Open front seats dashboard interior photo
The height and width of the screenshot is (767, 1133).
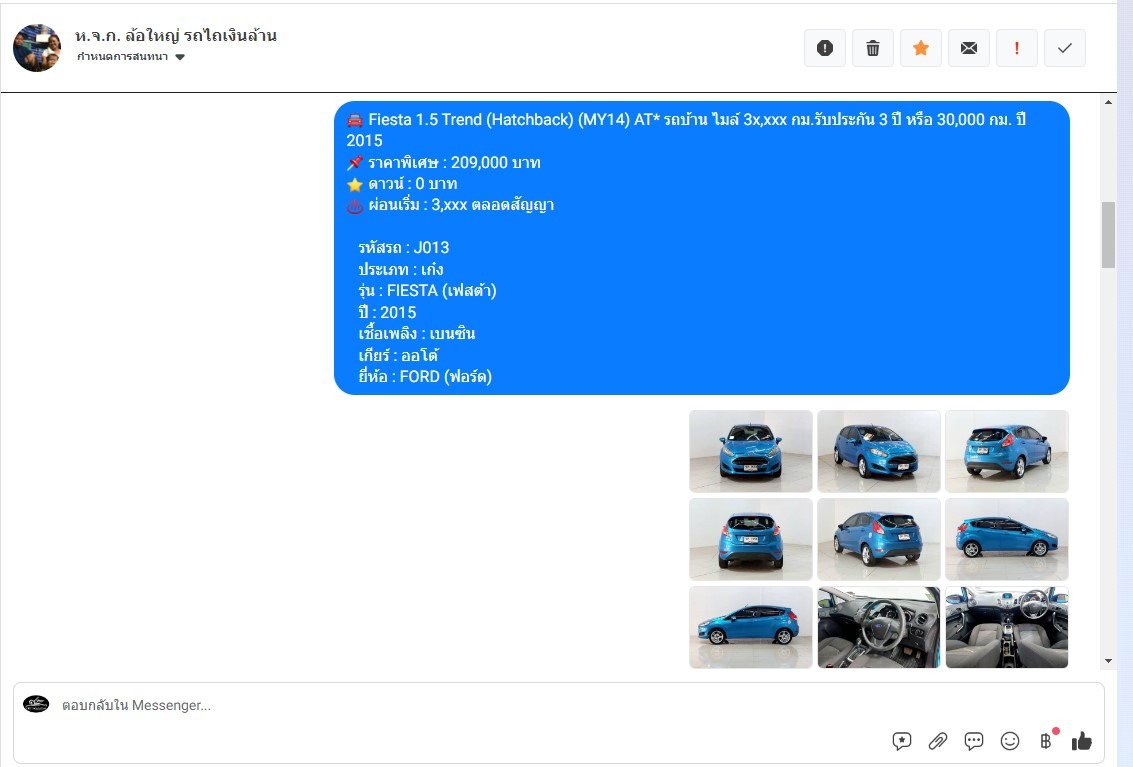(1007, 627)
